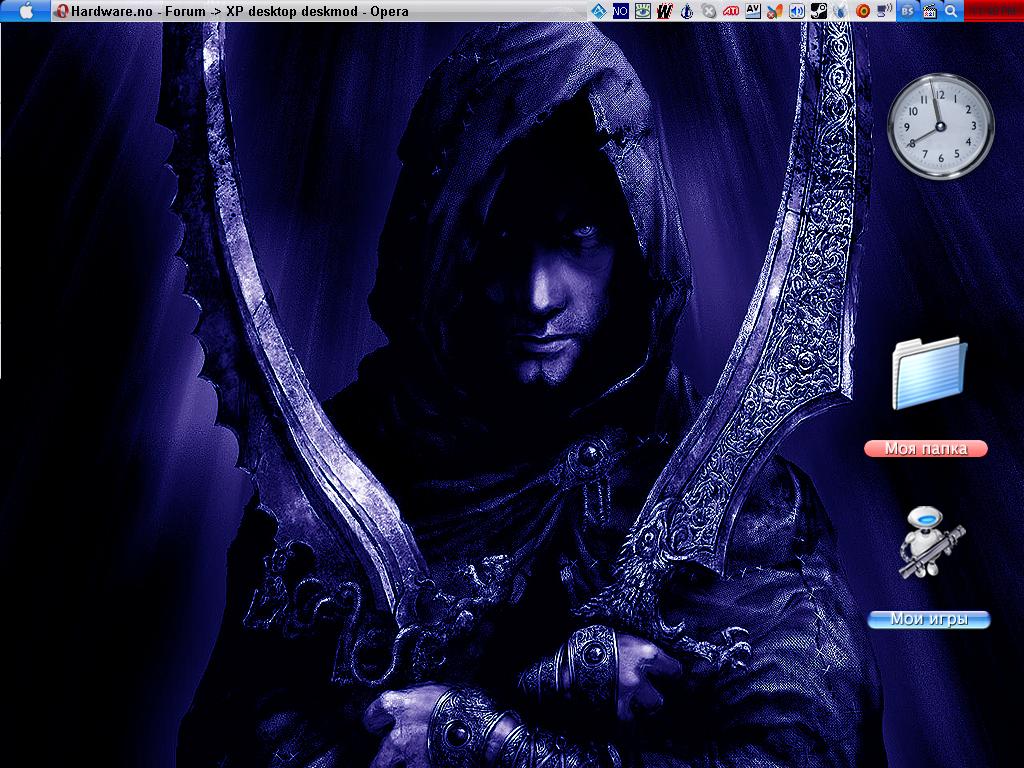Click the analog clock desktop widget

(x=940, y=127)
